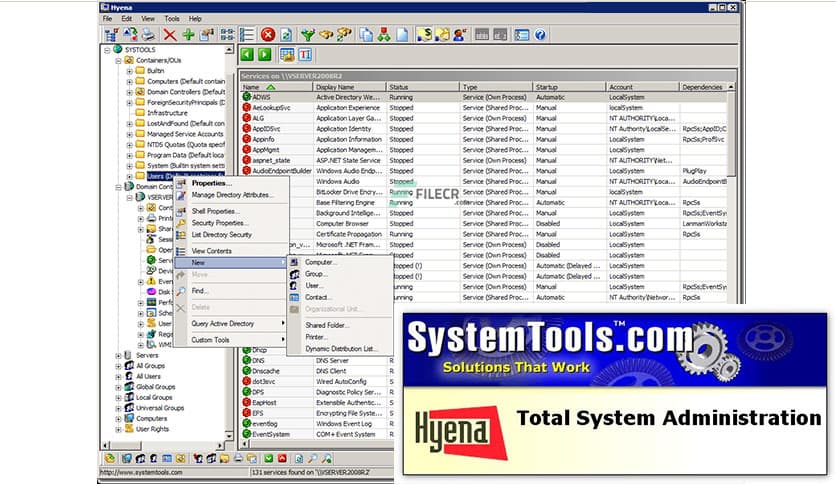Collapse the SYSTOOLS root tree node
Image resolution: width=836 pixels, height=484 pixels.
point(107,50)
